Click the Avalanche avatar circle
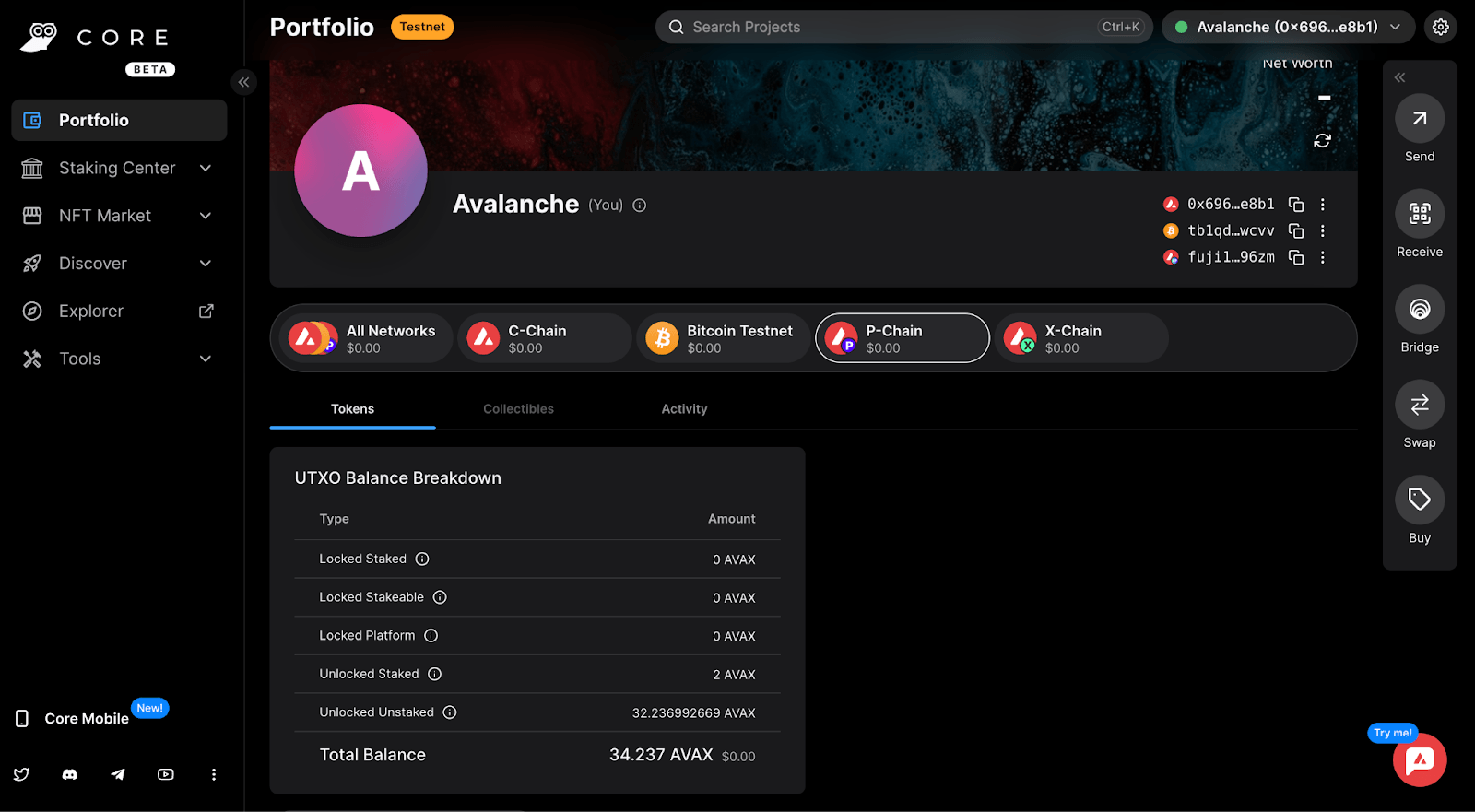The width and height of the screenshot is (1475, 812). click(360, 171)
